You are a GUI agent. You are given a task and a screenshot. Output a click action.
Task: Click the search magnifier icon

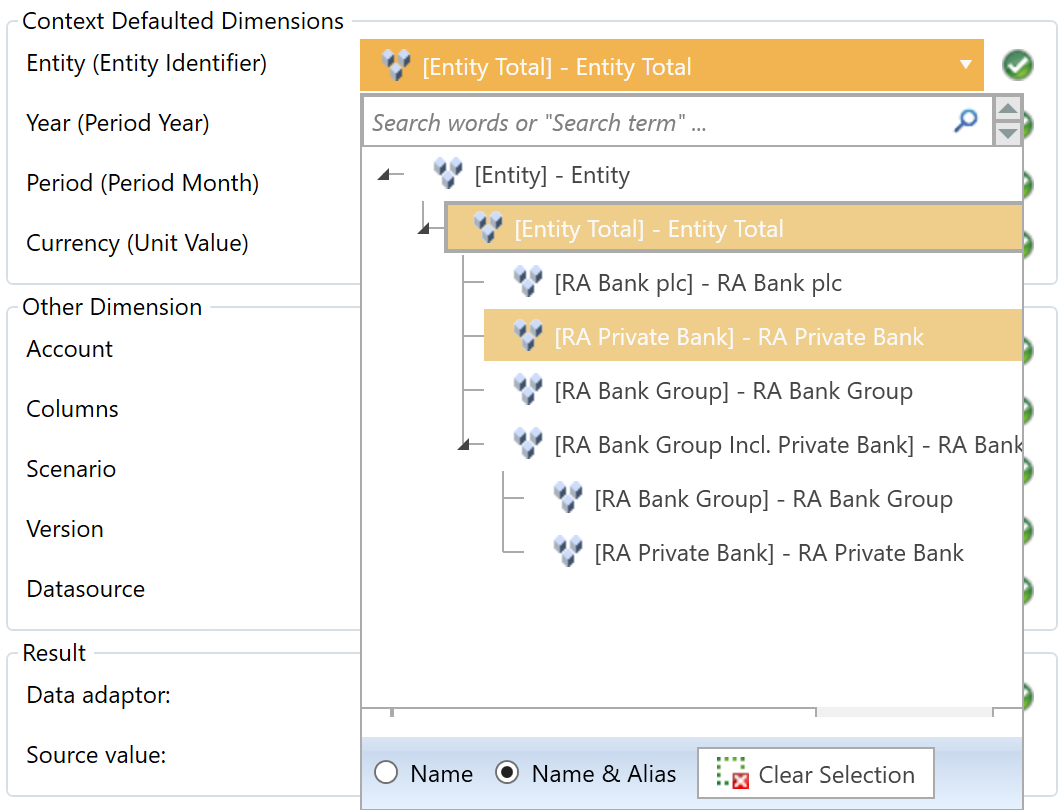coord(965,122)
